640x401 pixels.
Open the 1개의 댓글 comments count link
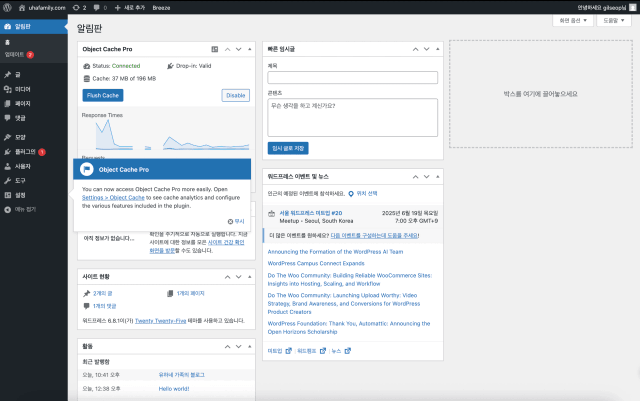pos(104,306)
